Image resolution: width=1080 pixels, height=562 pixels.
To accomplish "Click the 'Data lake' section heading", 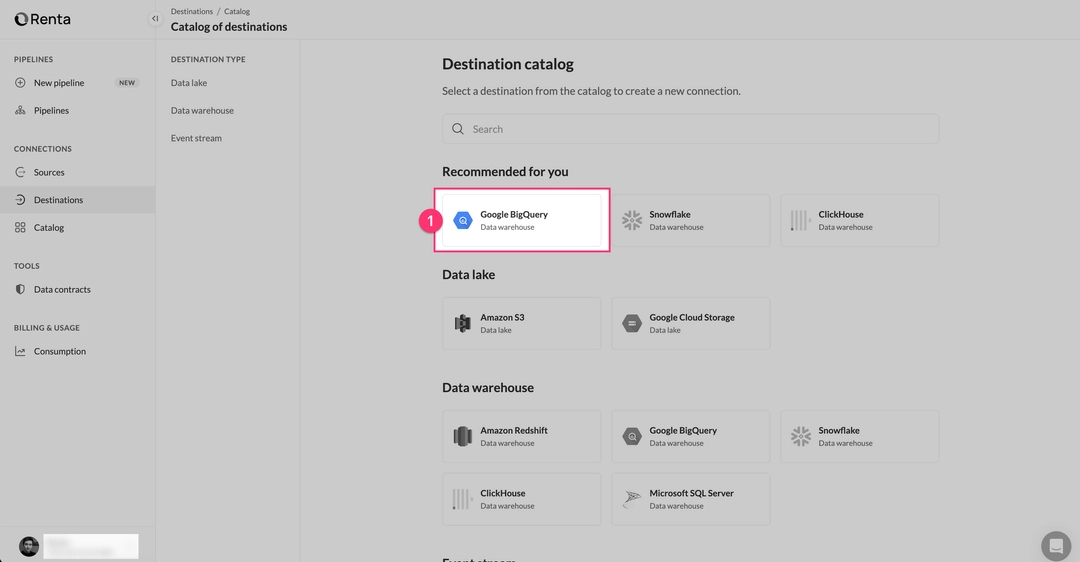I will [x=468, y=274].
